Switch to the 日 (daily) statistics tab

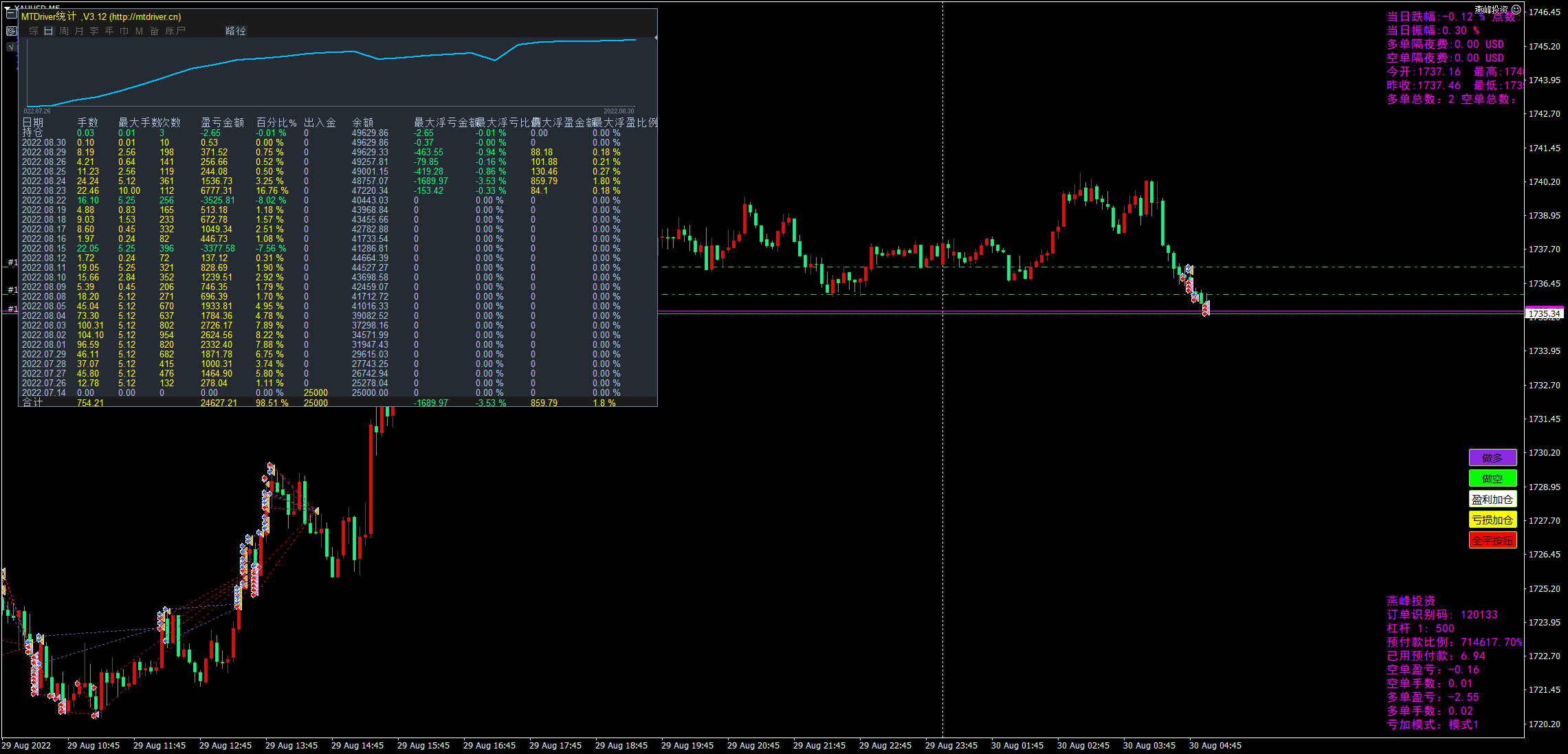pos(48,31)
